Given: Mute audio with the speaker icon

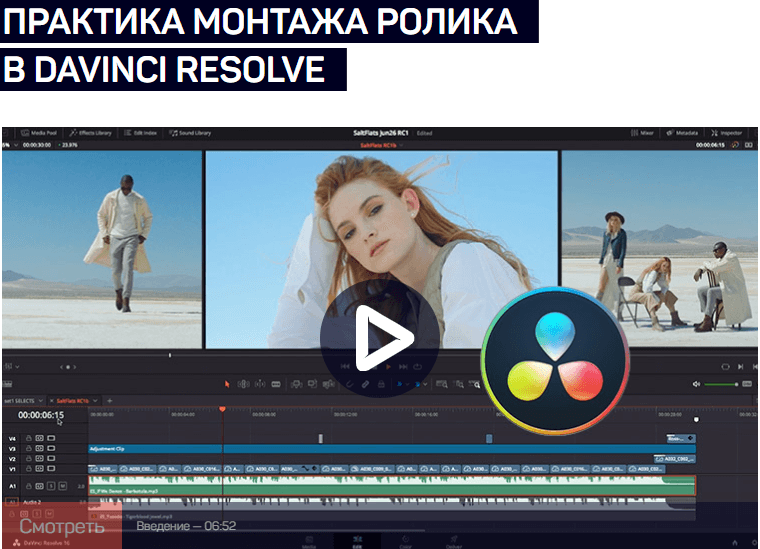Looking at the screenshot, I should point(696,384).
